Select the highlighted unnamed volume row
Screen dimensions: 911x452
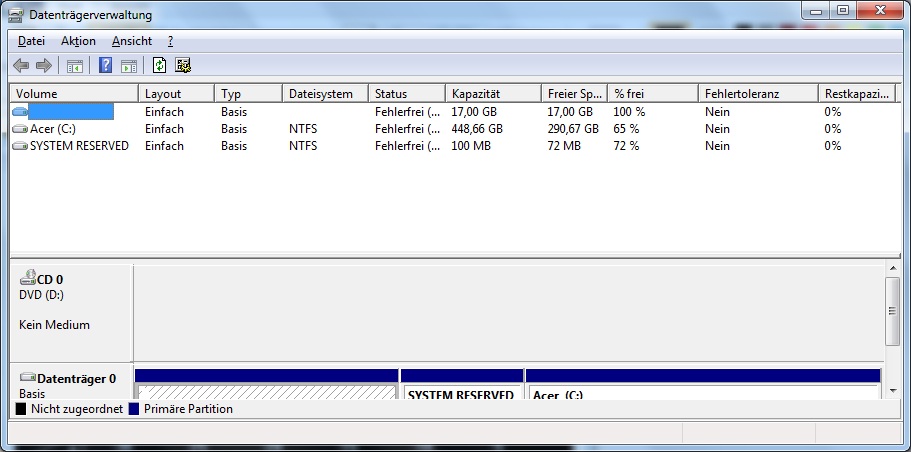coord(71,112)
